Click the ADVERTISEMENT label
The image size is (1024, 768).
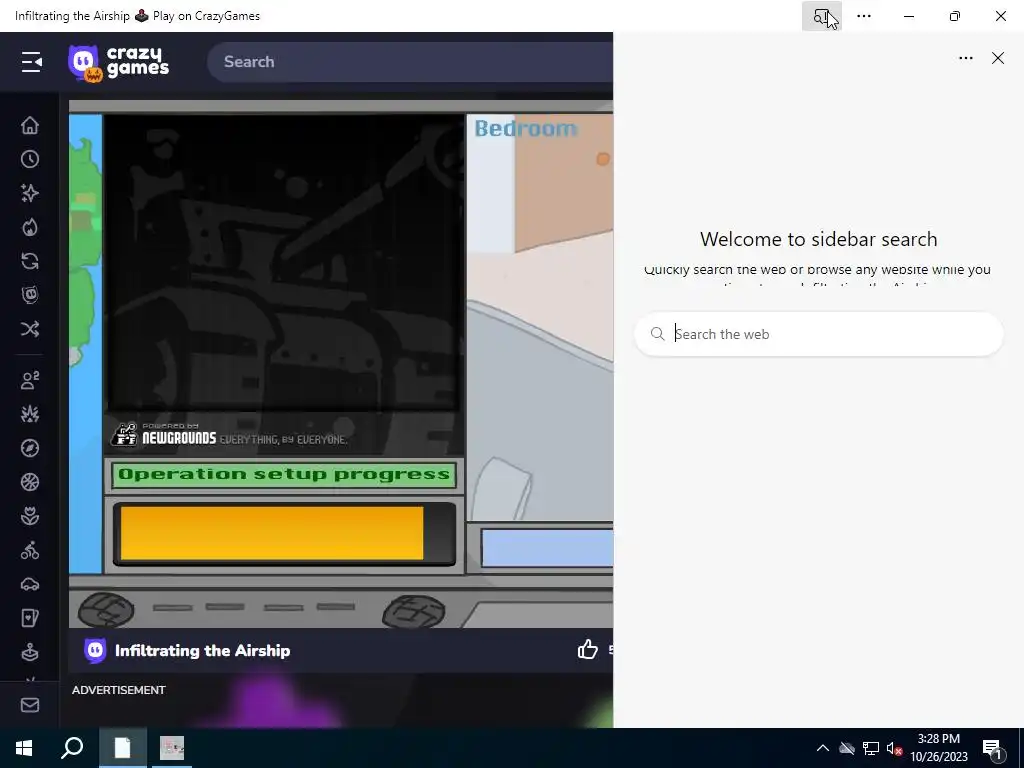[119, 690]
